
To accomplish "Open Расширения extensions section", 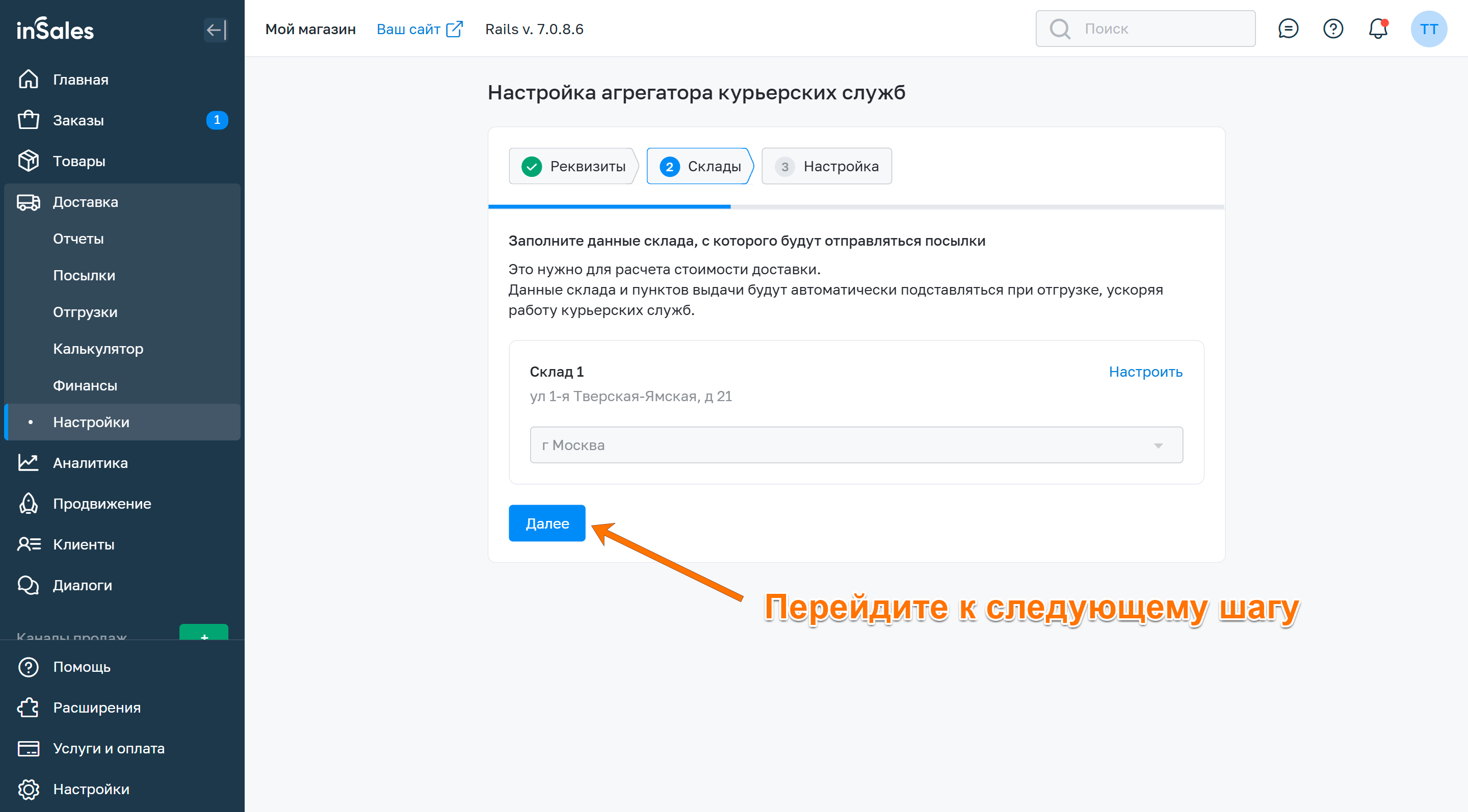I will [x=96, y=707].
